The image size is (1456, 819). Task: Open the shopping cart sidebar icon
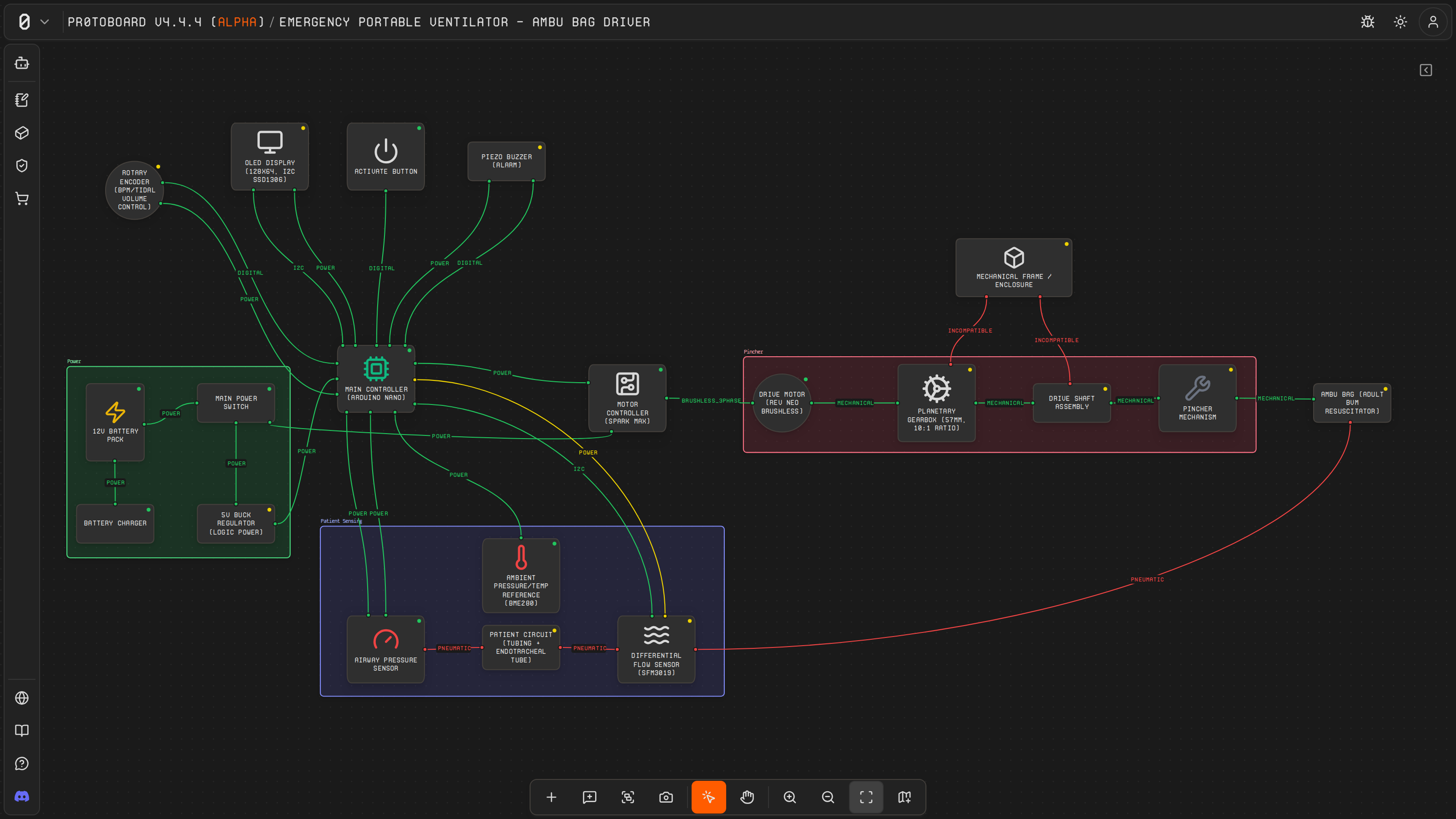coord(22,198)
